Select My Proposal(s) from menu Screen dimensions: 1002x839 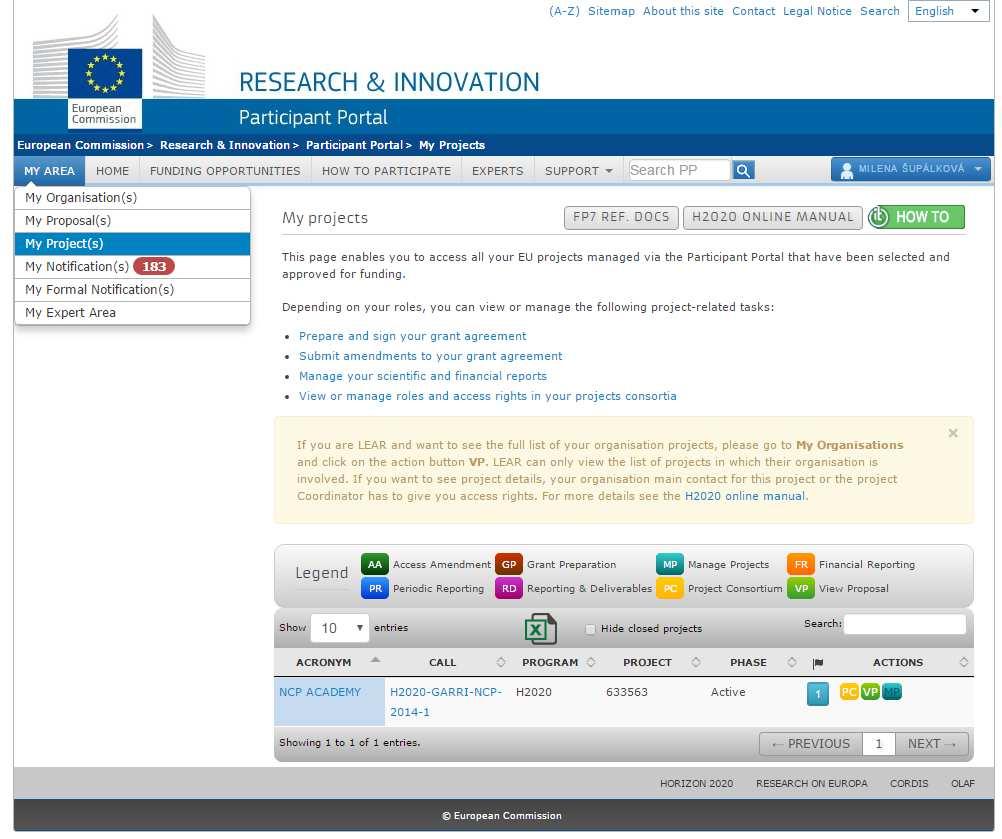[x=132, y=220]
